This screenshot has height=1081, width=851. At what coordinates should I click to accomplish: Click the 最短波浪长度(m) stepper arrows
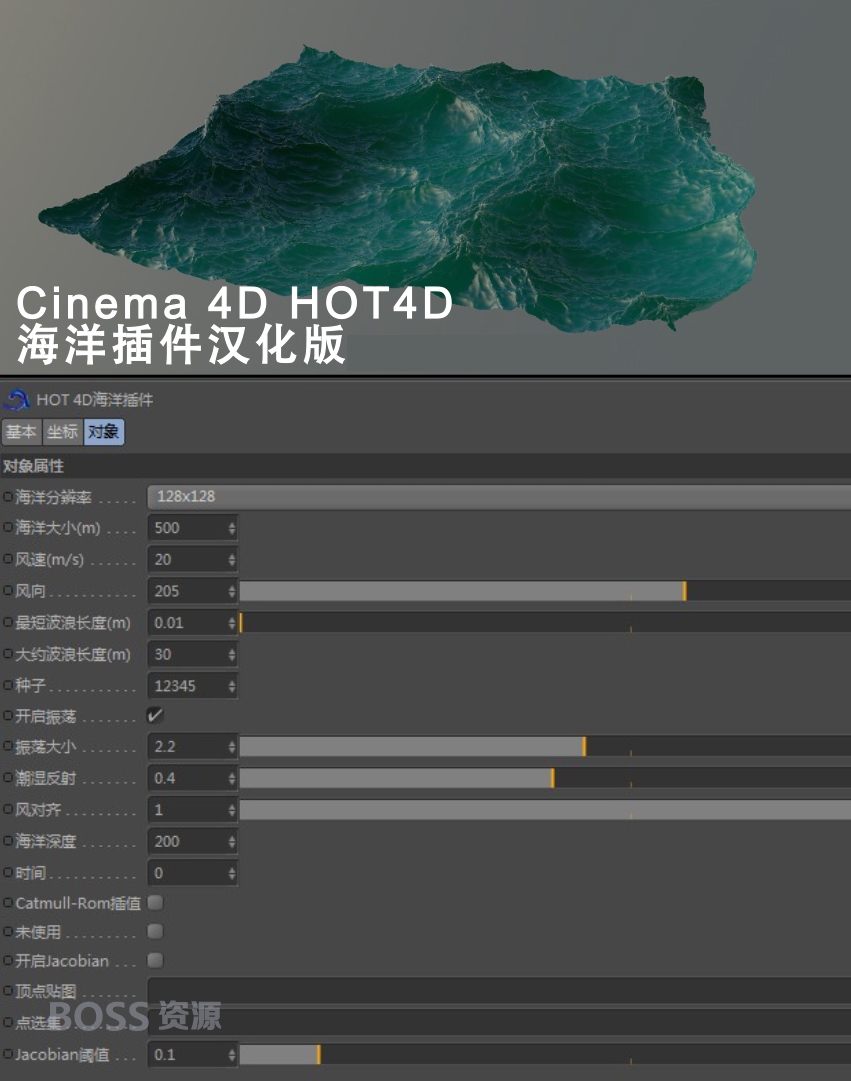(232, 623)
